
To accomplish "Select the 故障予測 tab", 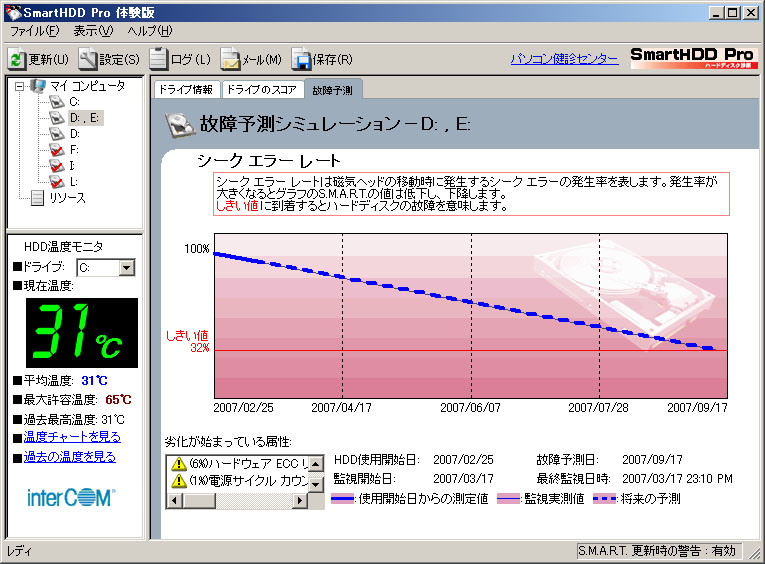I will [x=333, y=90].
